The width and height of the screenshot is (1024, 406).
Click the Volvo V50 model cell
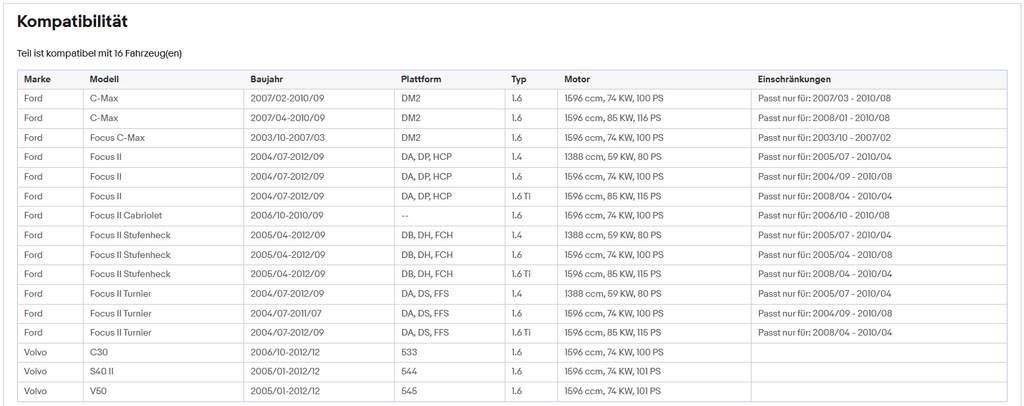[97, 391]
